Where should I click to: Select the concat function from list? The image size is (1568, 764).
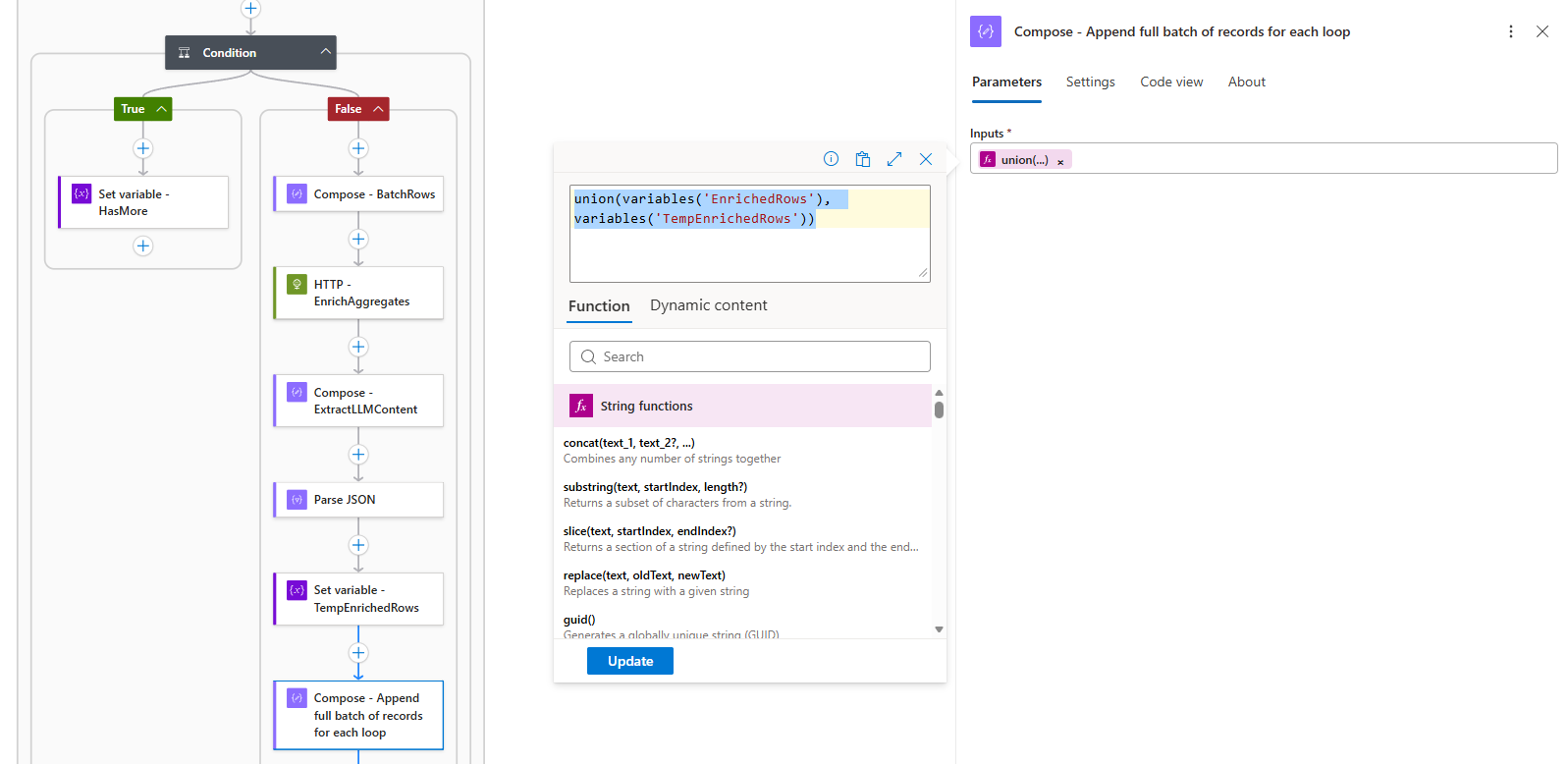(628, 443)
